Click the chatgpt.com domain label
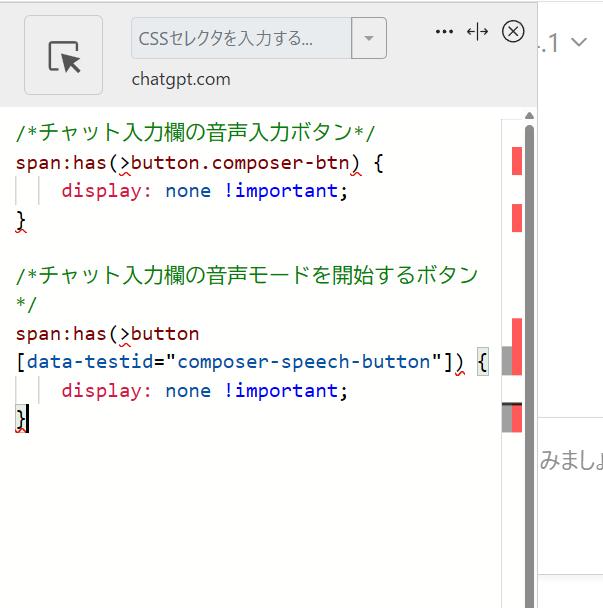 (181, 79)
